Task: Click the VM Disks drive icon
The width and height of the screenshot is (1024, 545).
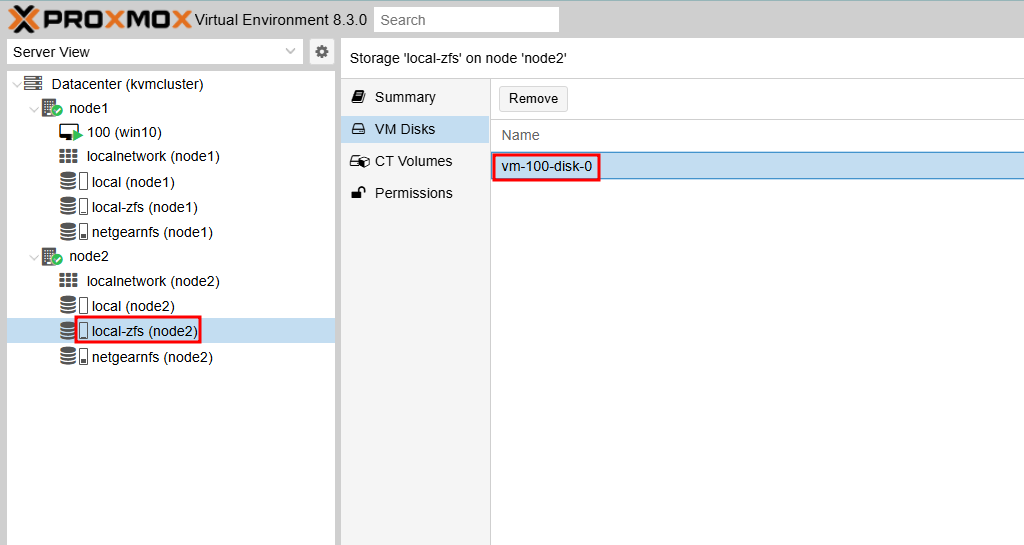Action: click(x=359, y=129)
